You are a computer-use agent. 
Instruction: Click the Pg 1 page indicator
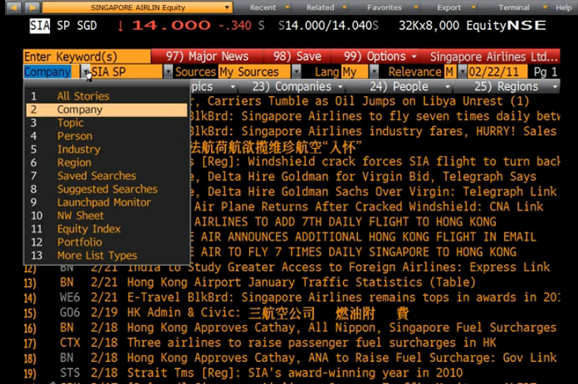coord(546,71)
